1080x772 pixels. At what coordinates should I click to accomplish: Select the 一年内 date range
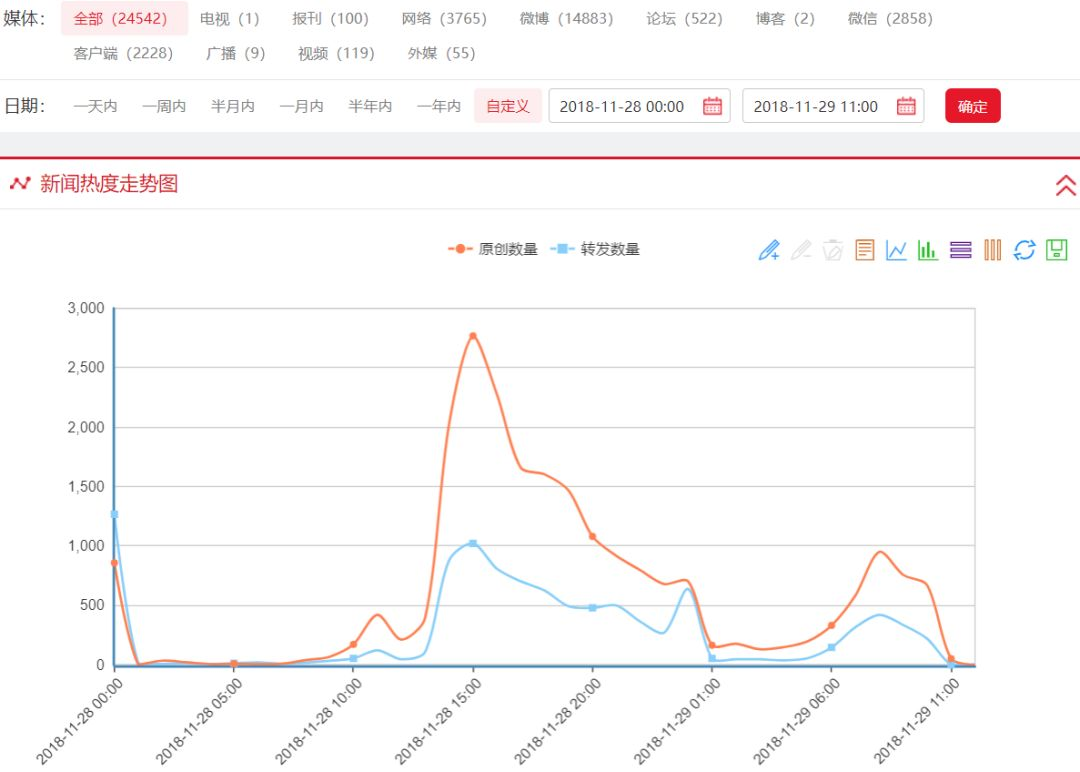tap(439, 106)
